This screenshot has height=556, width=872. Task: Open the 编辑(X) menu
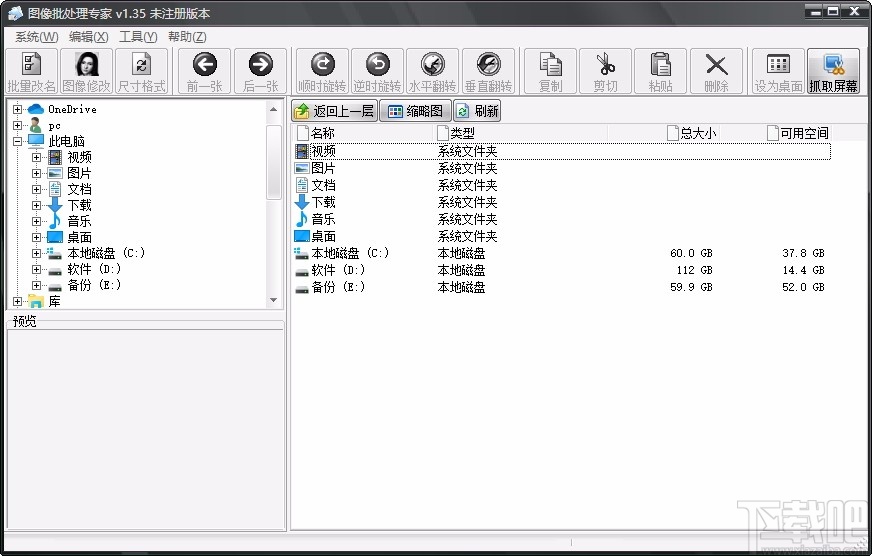pos(88,37)
